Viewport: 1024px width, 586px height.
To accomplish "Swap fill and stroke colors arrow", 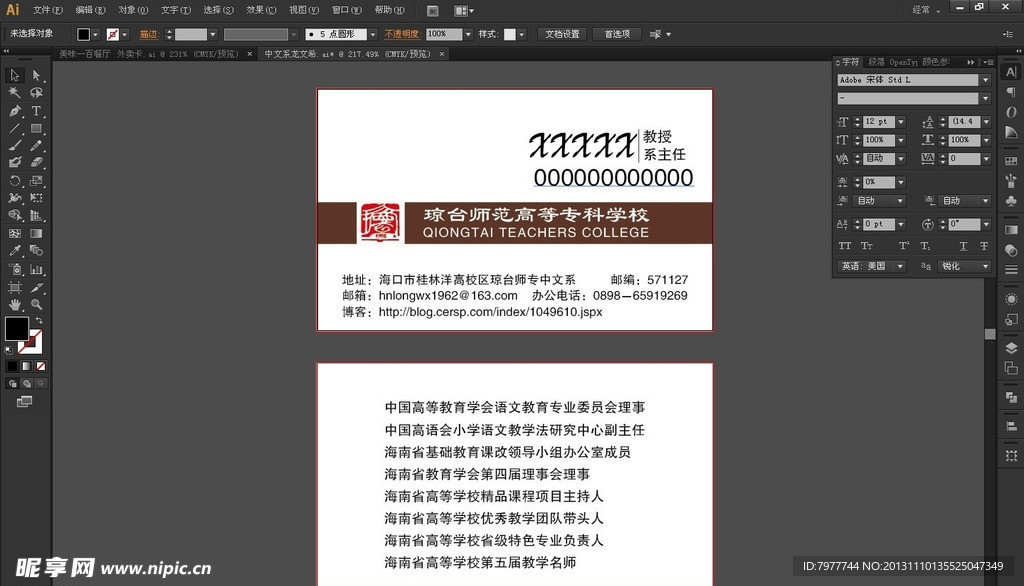I will point(39,320).
